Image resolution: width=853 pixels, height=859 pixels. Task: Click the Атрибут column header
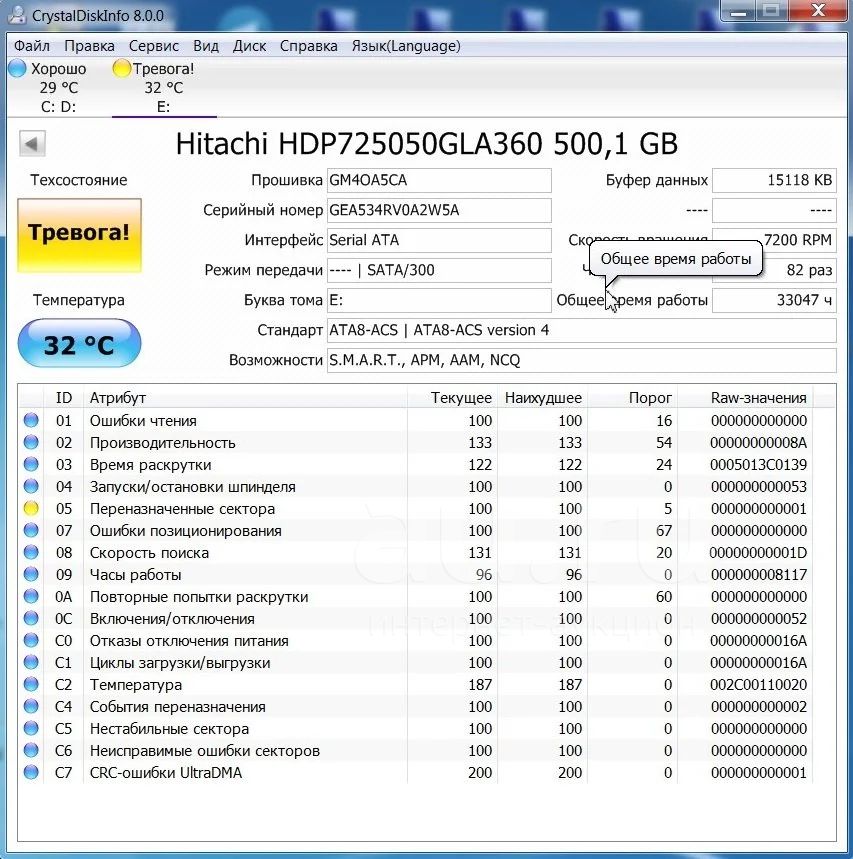coord(245,398)
